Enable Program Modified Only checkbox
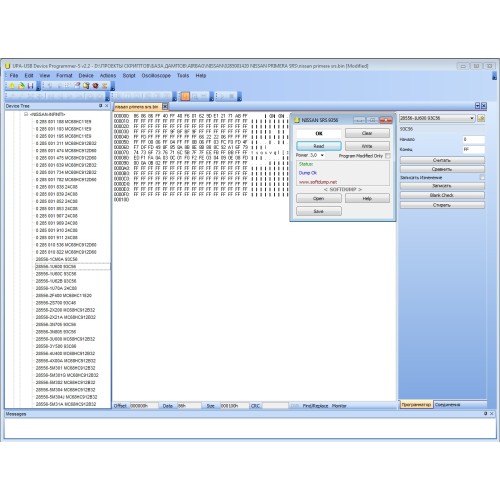This screenshot has width=500, height=500. 387,156
